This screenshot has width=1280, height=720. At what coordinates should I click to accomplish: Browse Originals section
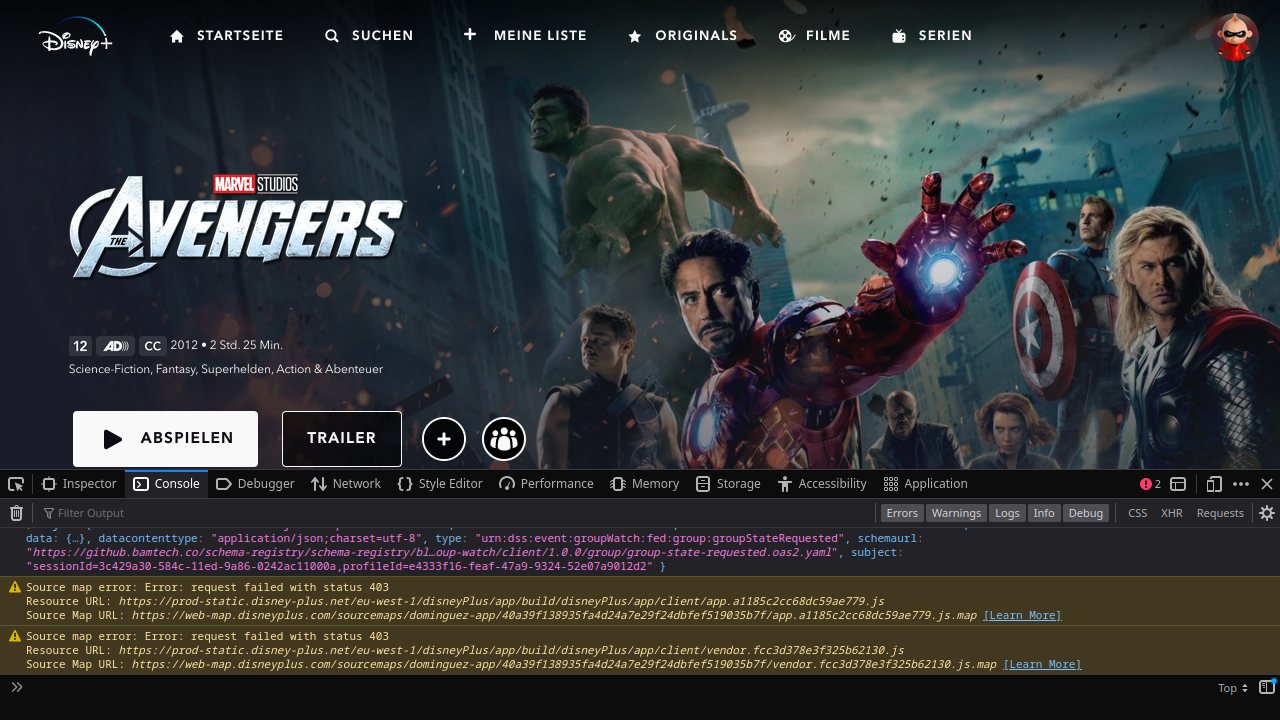pos(682,36)
